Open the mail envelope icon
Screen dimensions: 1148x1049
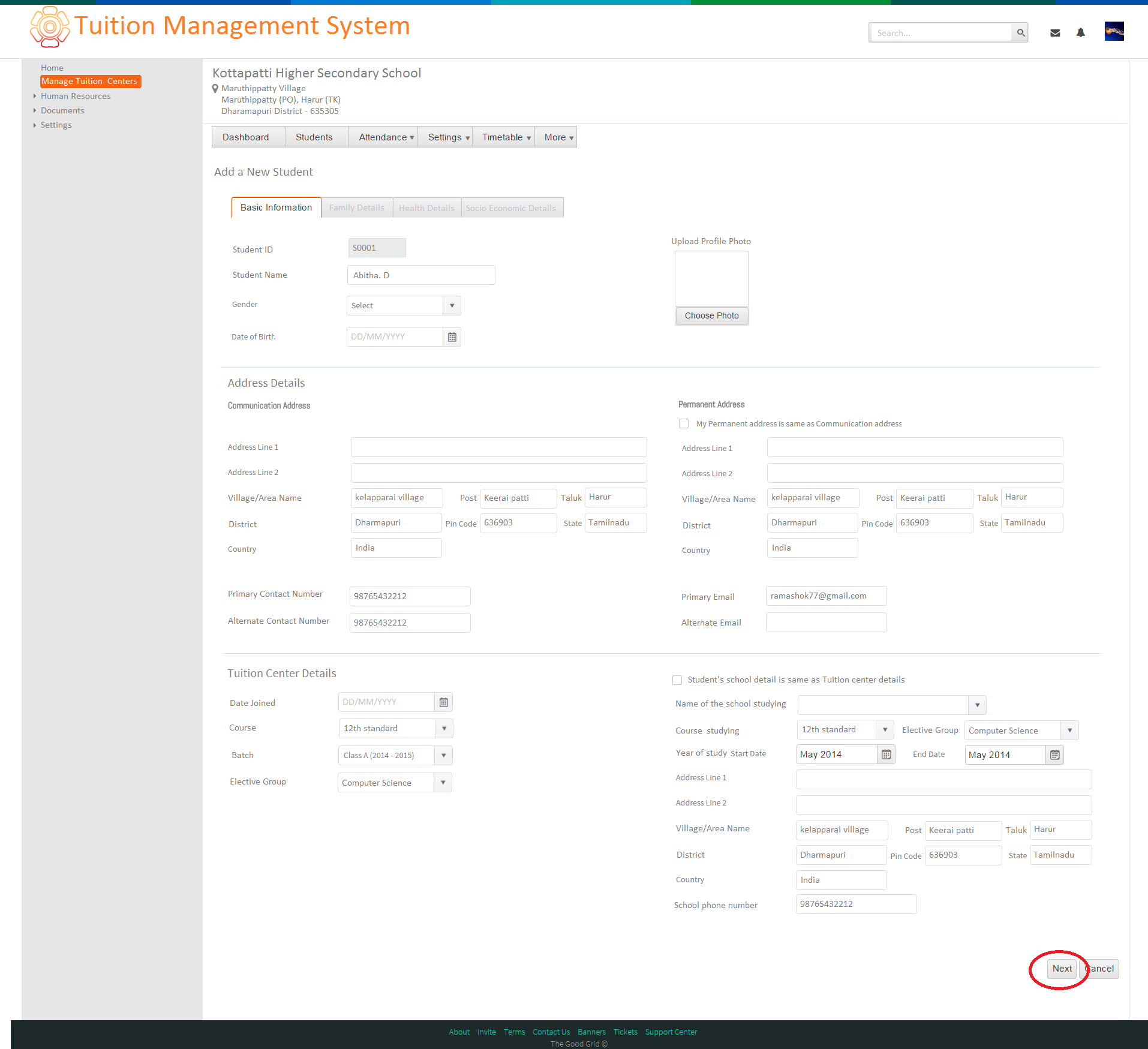(x=1055, y=33)
